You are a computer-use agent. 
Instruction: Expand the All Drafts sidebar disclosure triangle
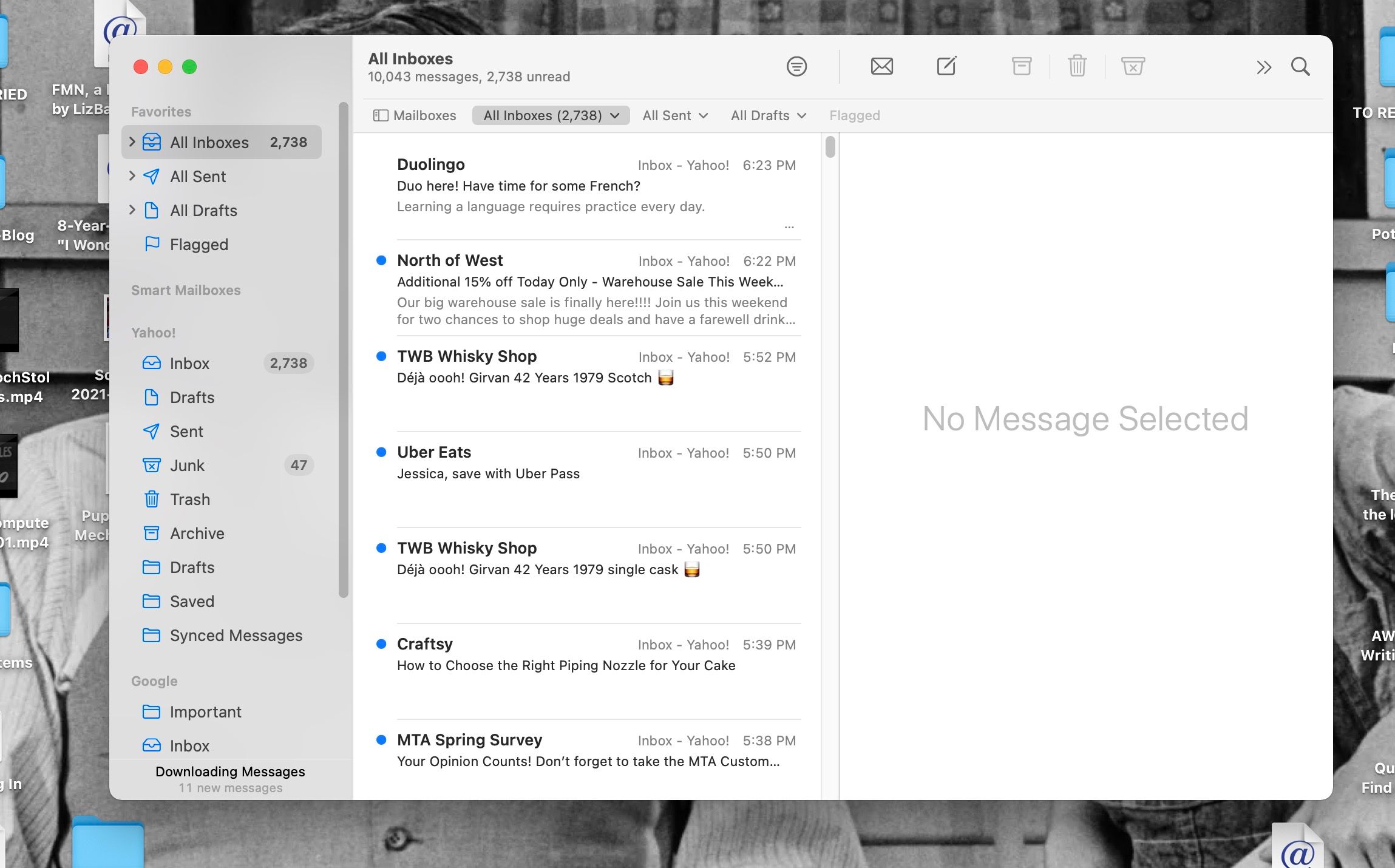[x=133, y=210]
